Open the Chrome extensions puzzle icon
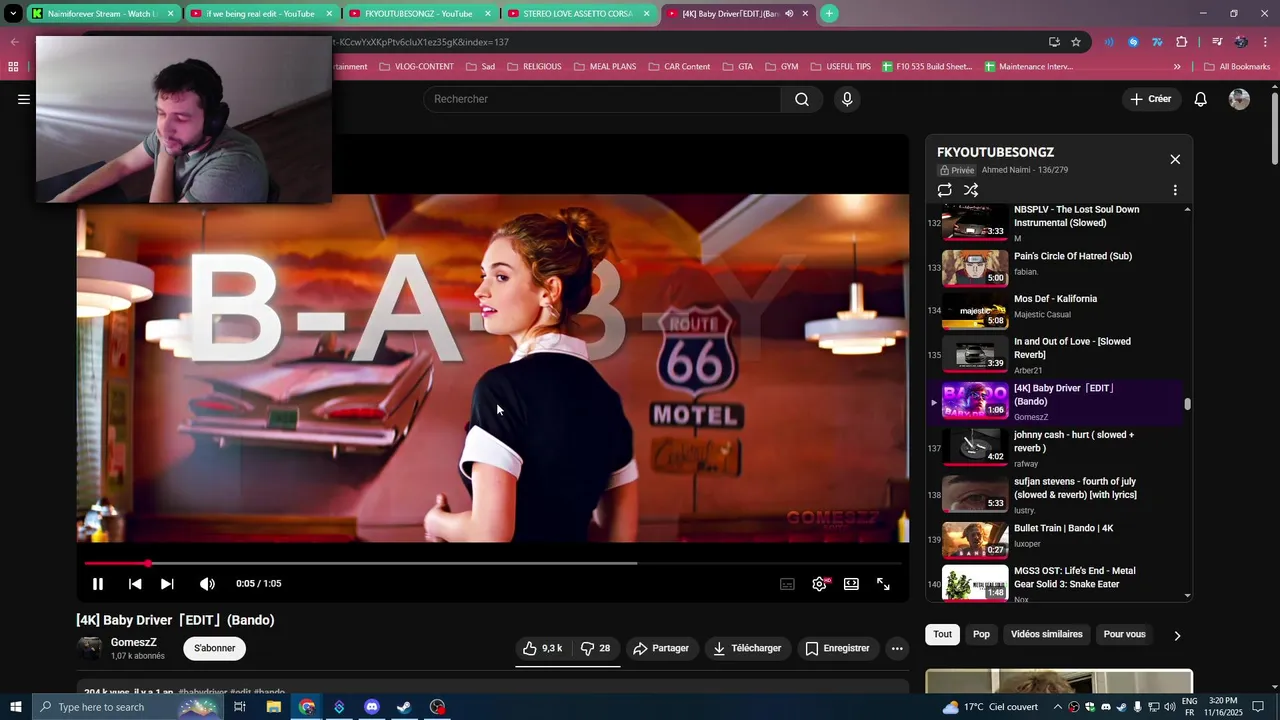 point(1182,42)
